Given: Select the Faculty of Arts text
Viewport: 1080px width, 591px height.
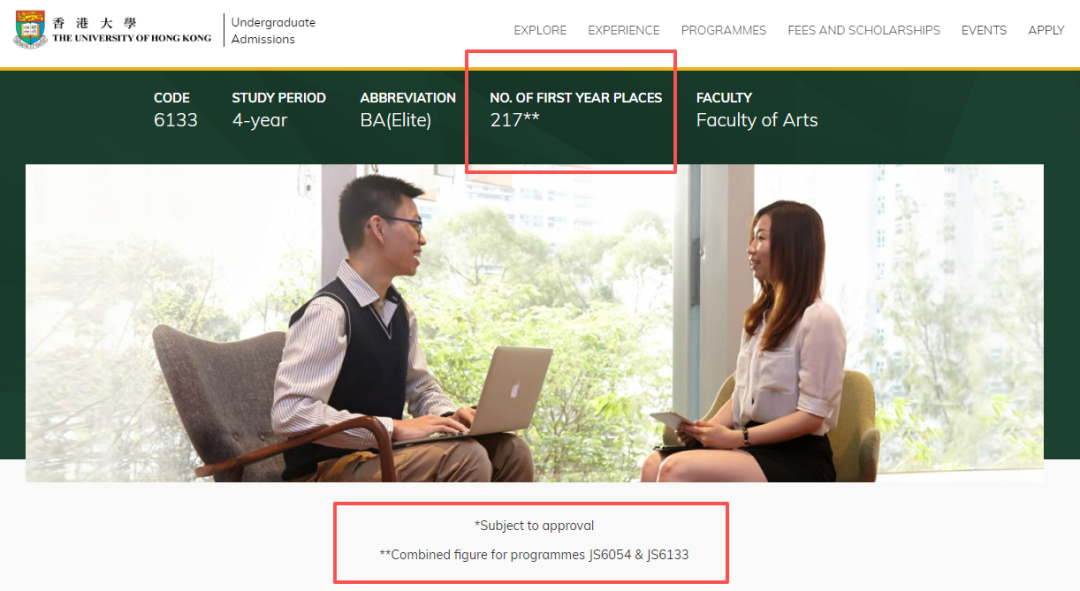Looking at the screenshot, I should [x=757, y=120].
